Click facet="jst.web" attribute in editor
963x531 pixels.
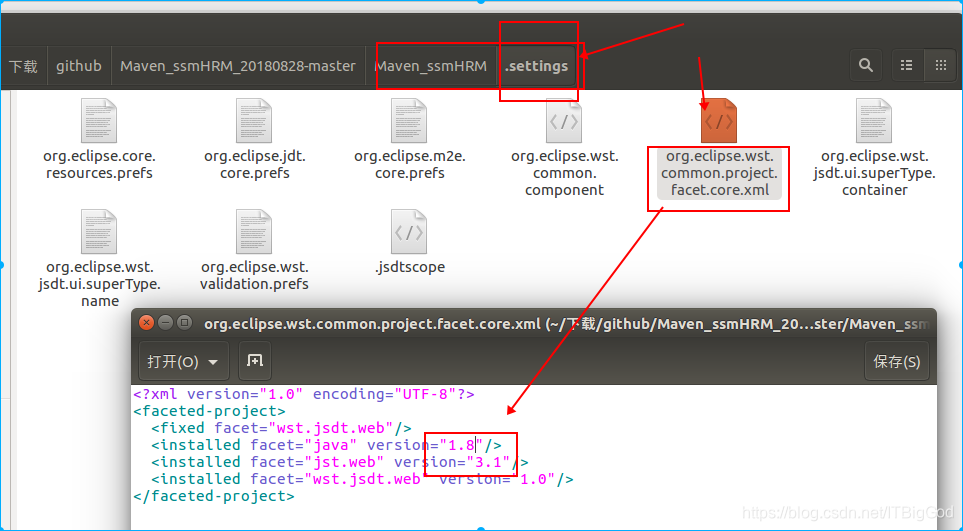tap(317, 462)
